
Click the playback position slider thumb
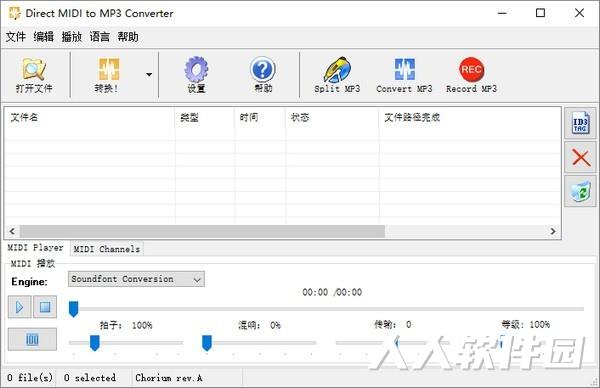point(73,309)
